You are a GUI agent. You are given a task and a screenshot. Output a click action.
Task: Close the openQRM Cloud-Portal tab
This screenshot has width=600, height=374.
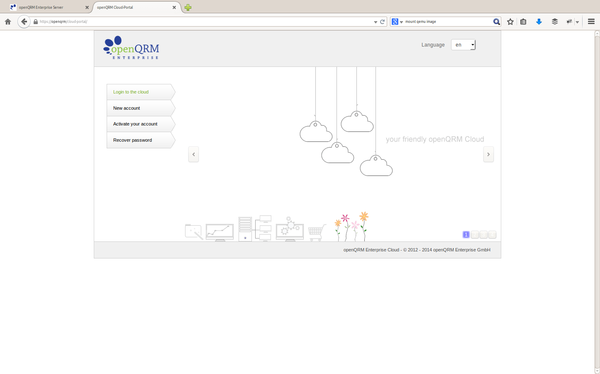174,7
